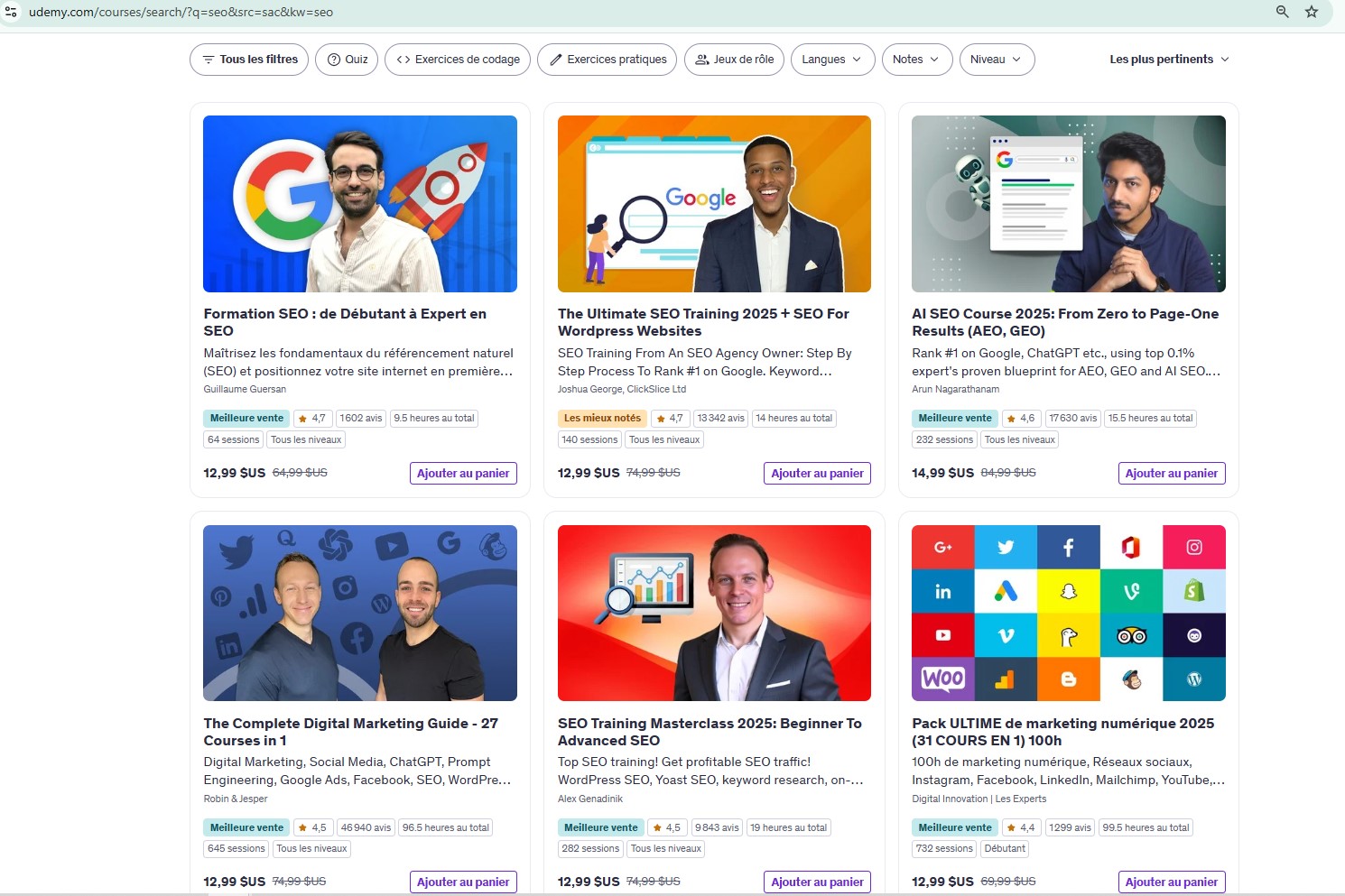Open the Les plus pertinents sort dropdown
The image size is (1345, 896).
point(1169,60)
